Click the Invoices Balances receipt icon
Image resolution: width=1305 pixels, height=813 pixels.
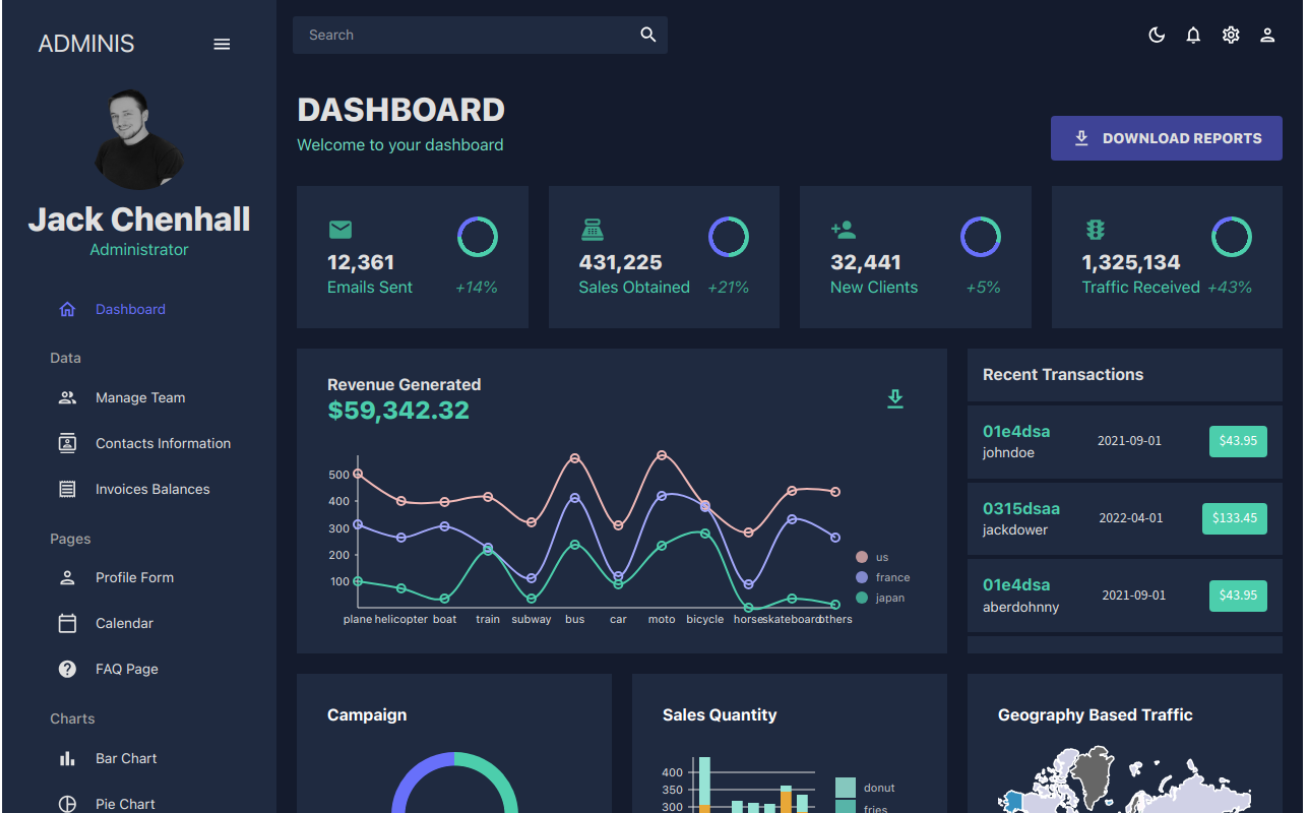[67, 489]
